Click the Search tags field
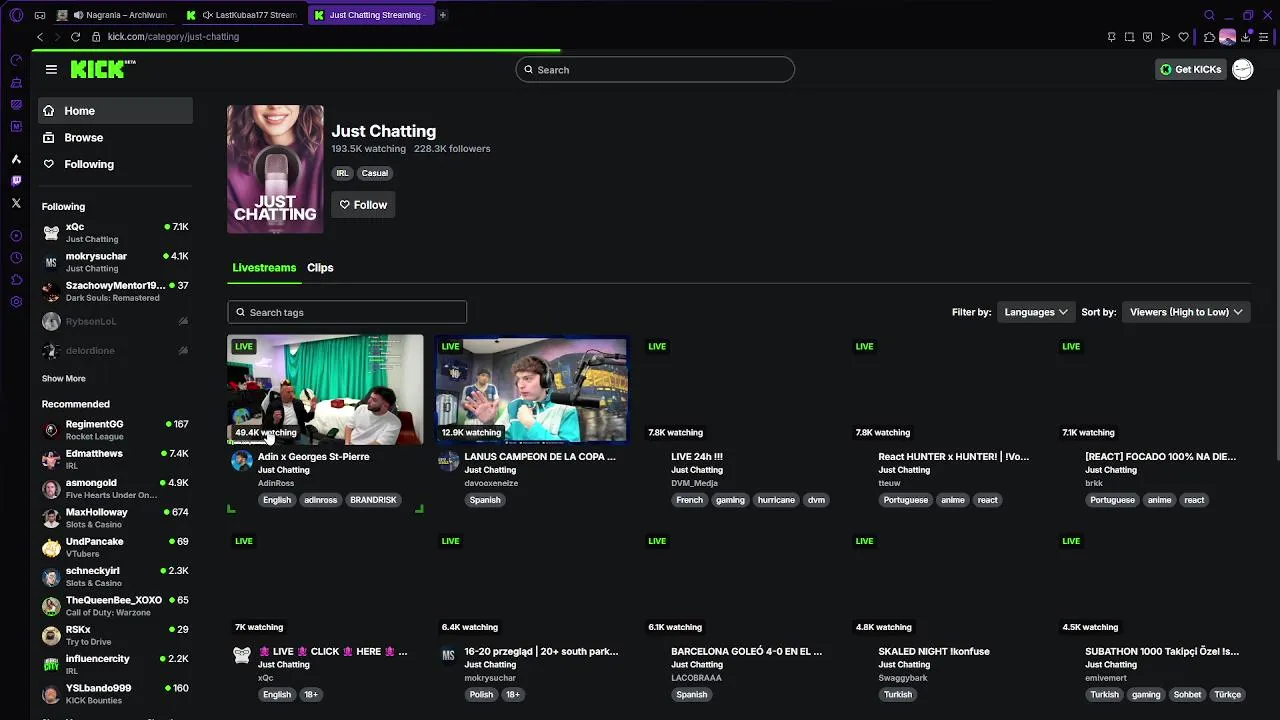The width and height of the screenshot is (1280, 720). point(347,312)
